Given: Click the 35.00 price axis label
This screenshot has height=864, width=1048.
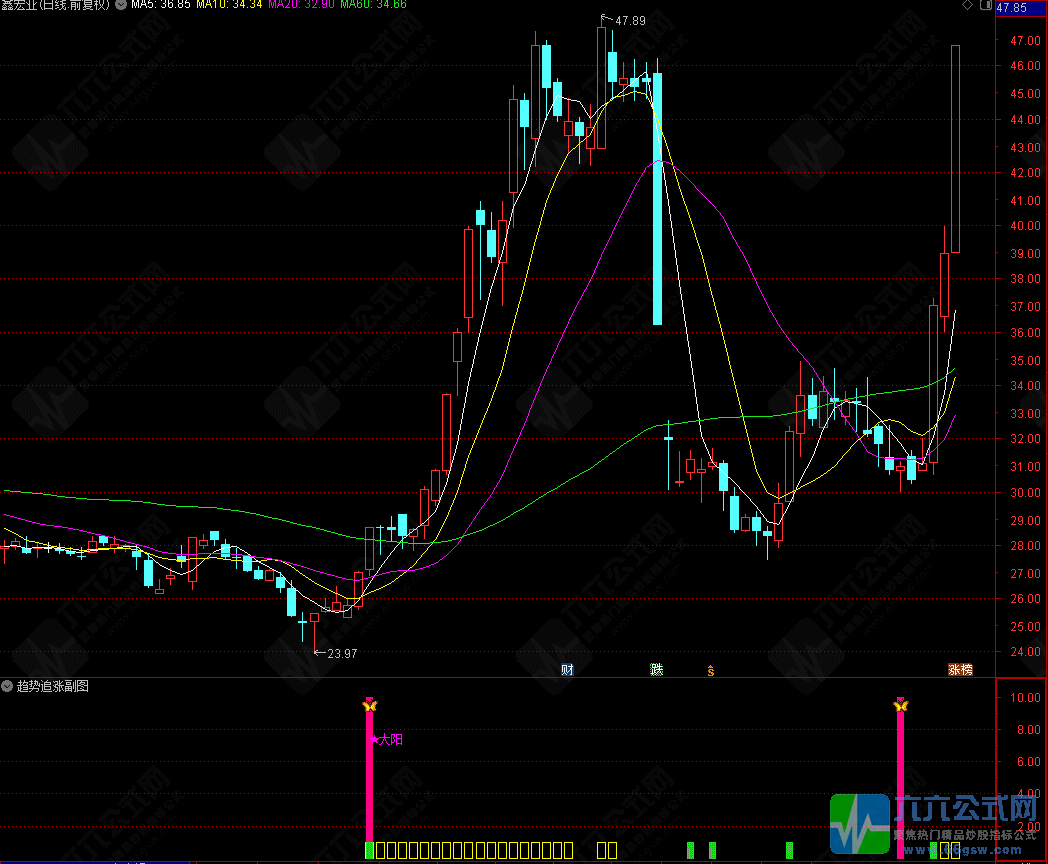Looking at the screenshot, I should [1025, 360].
